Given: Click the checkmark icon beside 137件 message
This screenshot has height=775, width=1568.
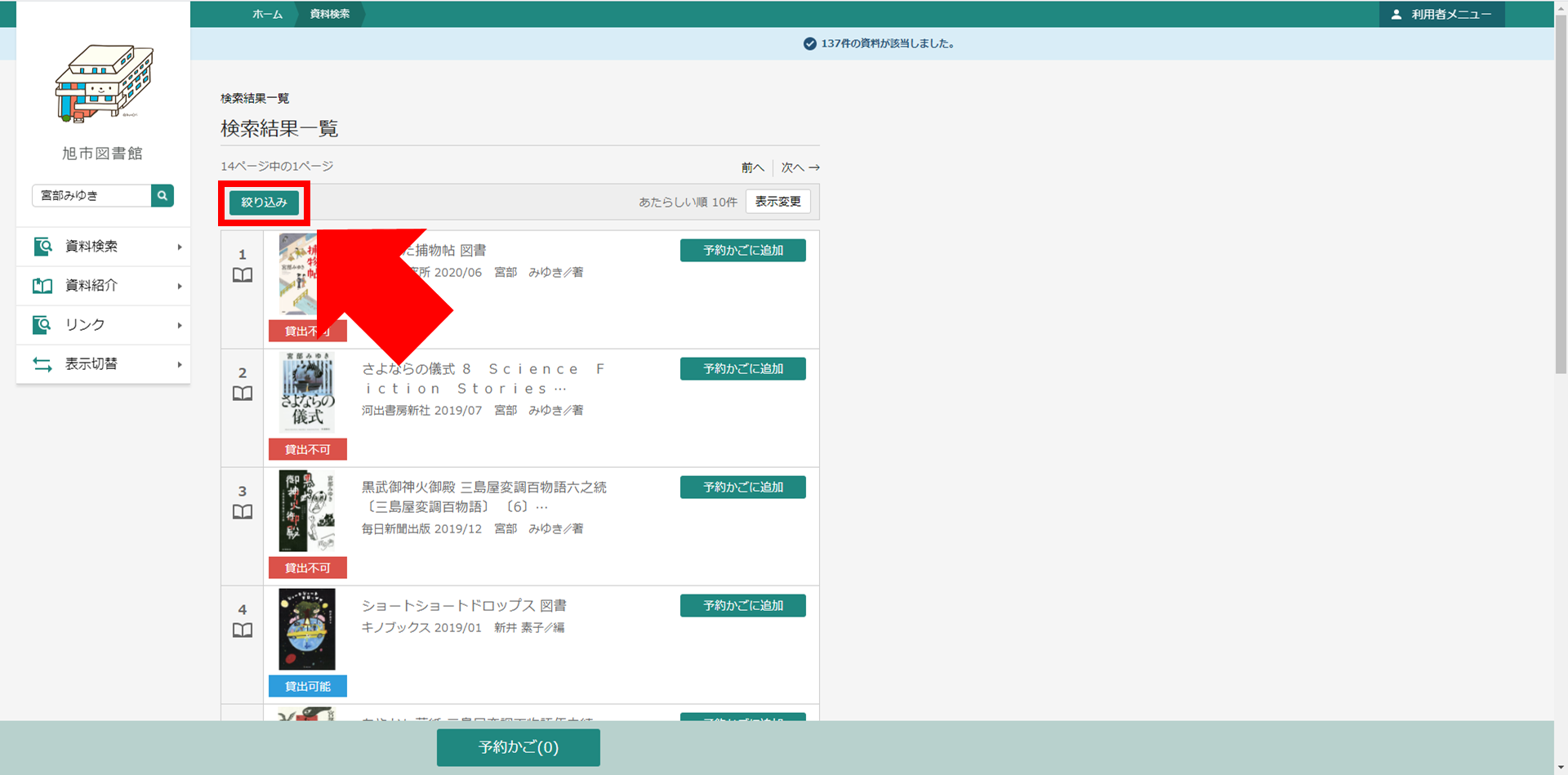Looking at the screenshot, I should pyautogui.click(x=809, y=44).
